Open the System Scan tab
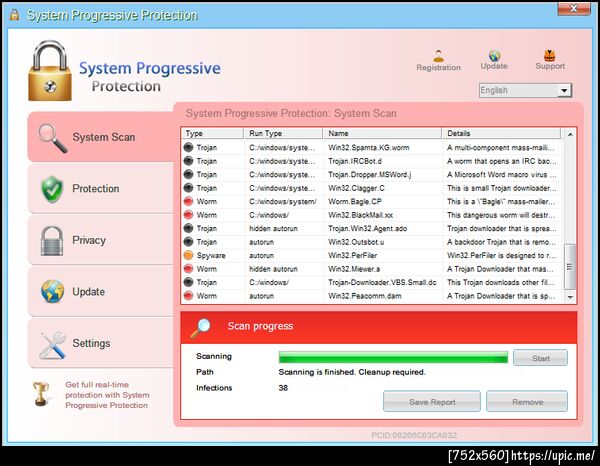This screenshot has height=466, width=600. point(101,137)
